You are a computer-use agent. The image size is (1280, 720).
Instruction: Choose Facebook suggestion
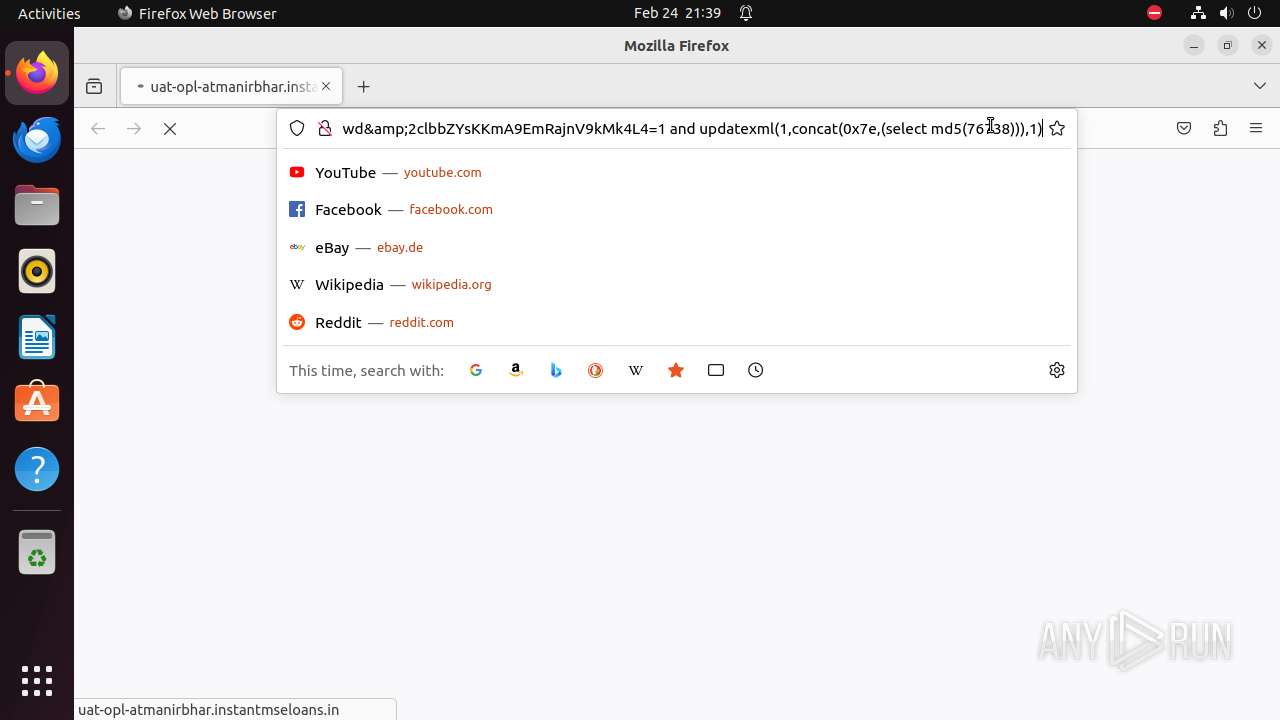point(677,209)
